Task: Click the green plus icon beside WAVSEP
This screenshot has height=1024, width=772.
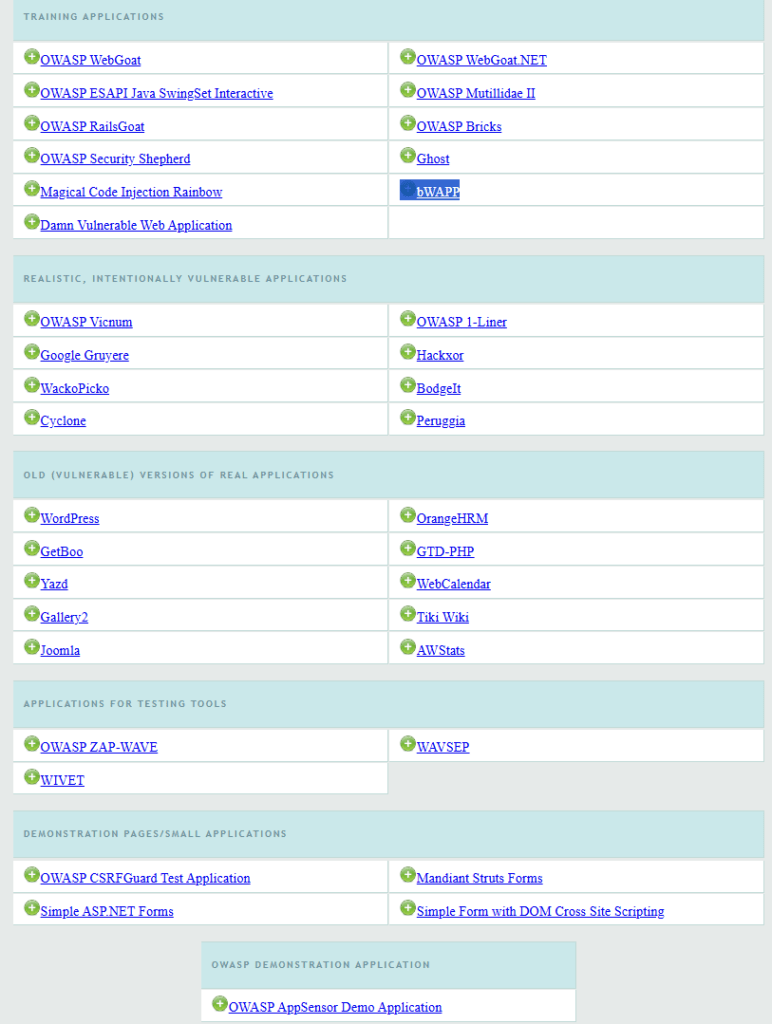Action: [x=408, y=744]
